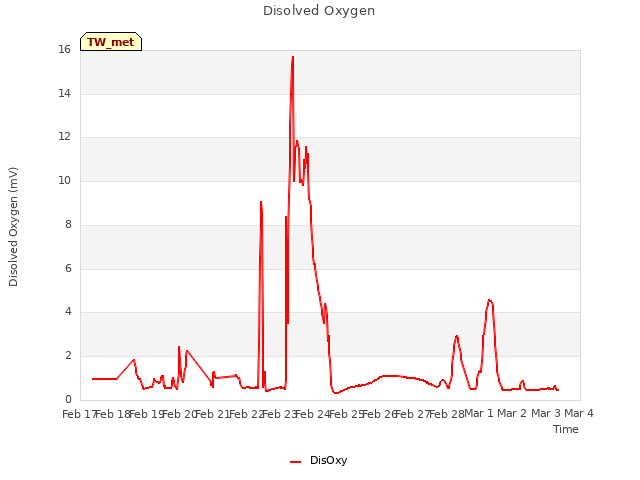Click the Feb 23 x-axis tick label
This screenshot has width=640, height=480.
tap(279, 414)
